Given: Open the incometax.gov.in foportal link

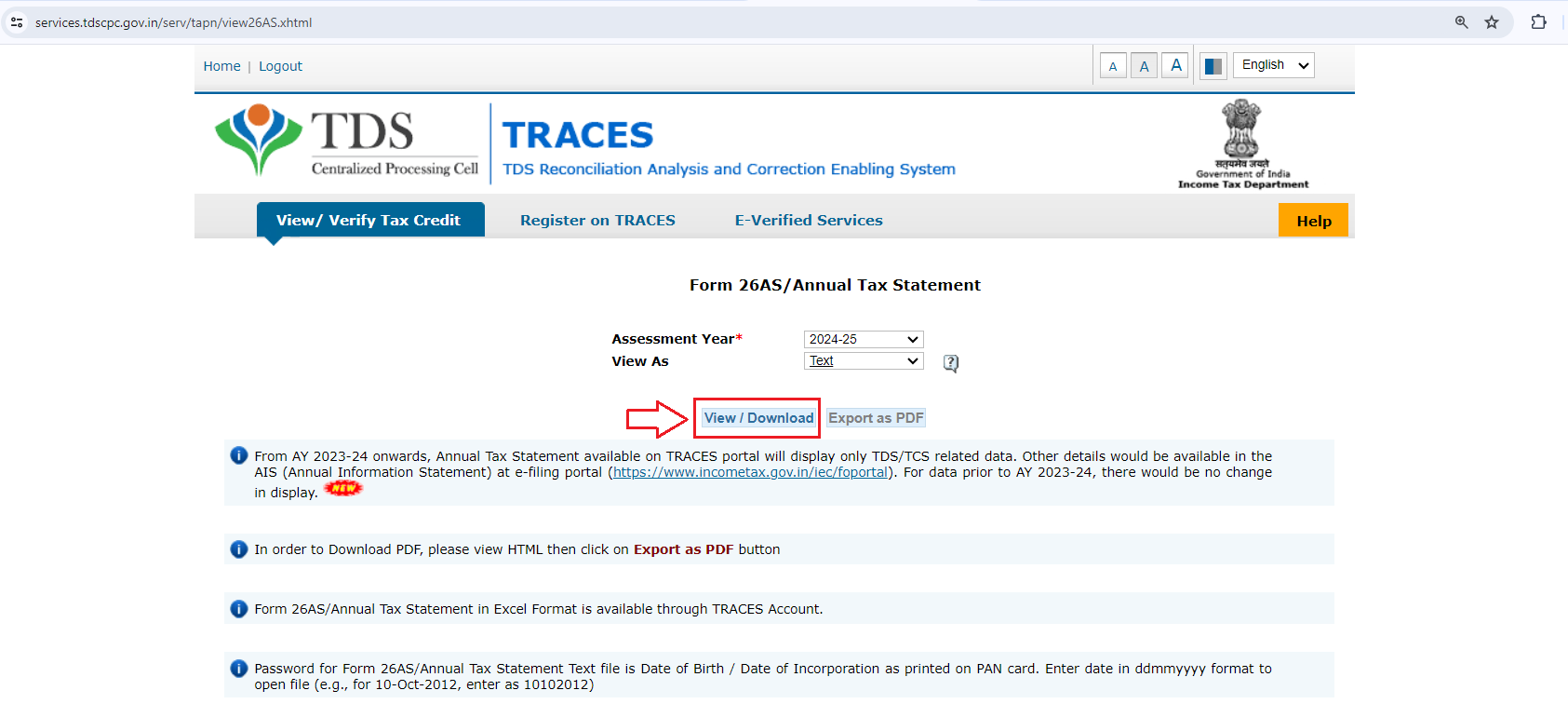Looking at the screenshot, I should 751,472.
